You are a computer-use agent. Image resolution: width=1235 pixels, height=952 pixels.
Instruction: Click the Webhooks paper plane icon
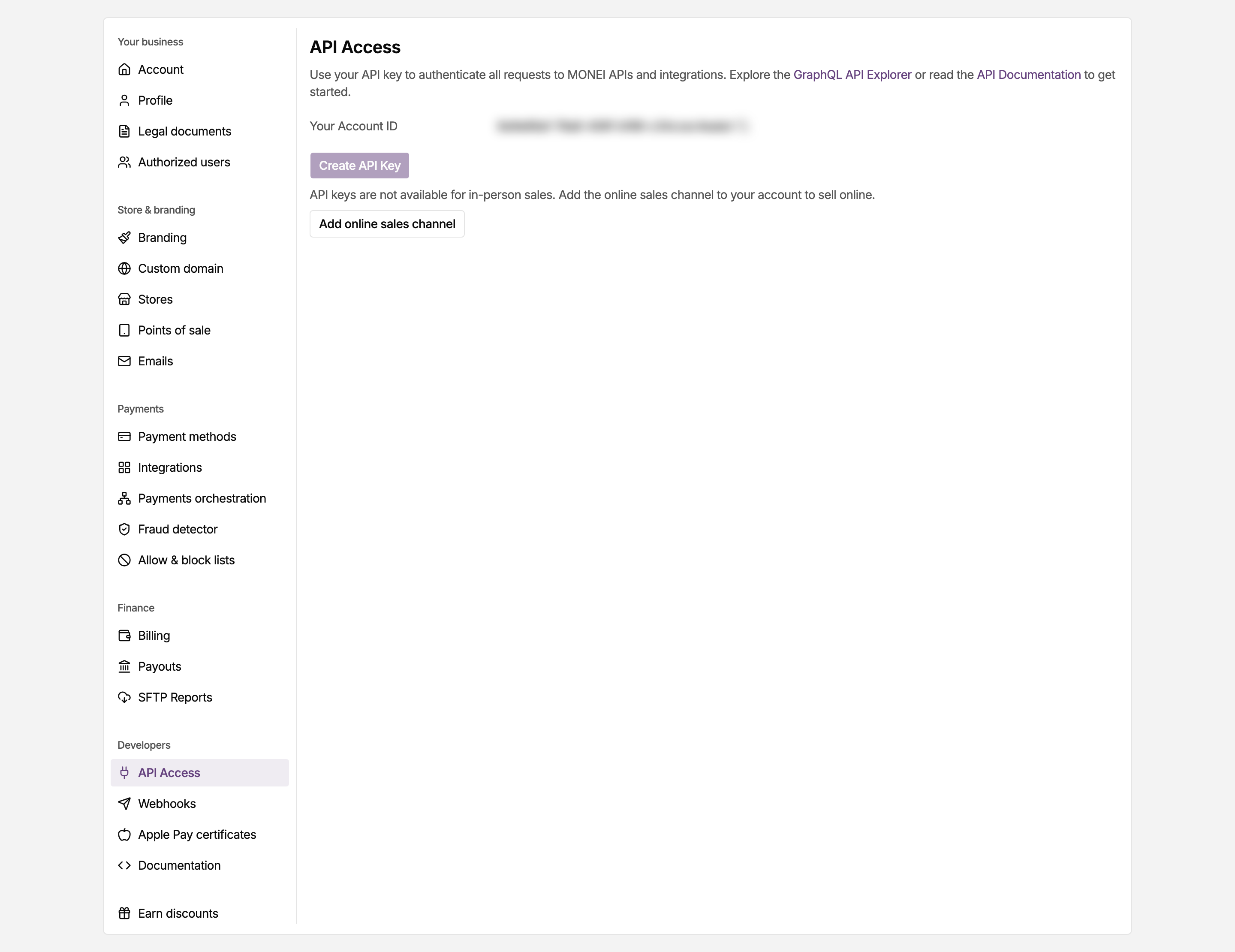[124, 804]
